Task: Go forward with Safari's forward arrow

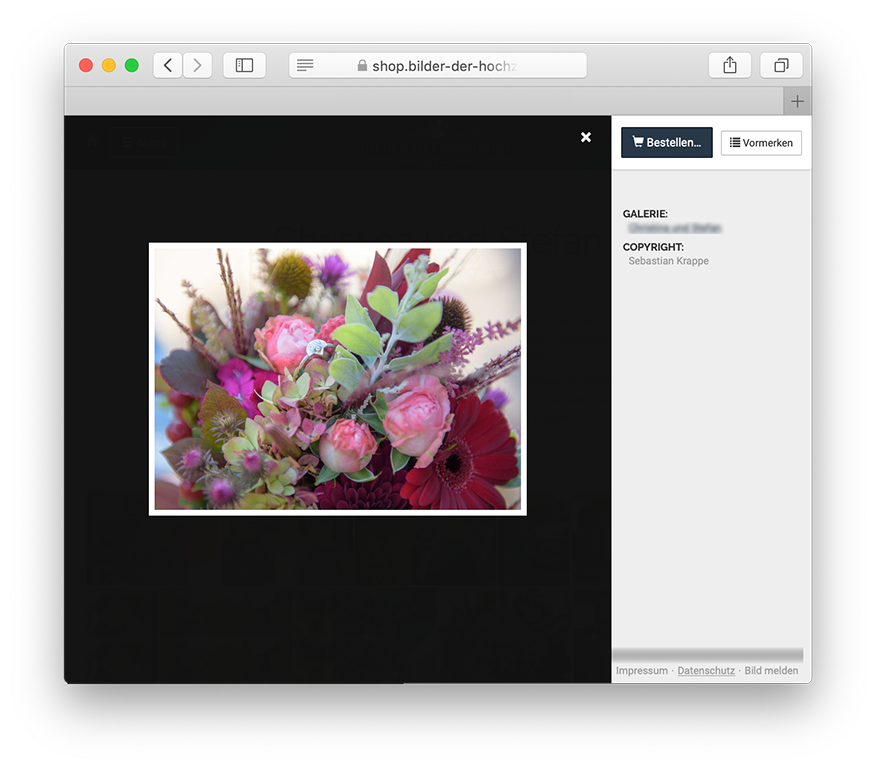Action: [x=197, y=66]
